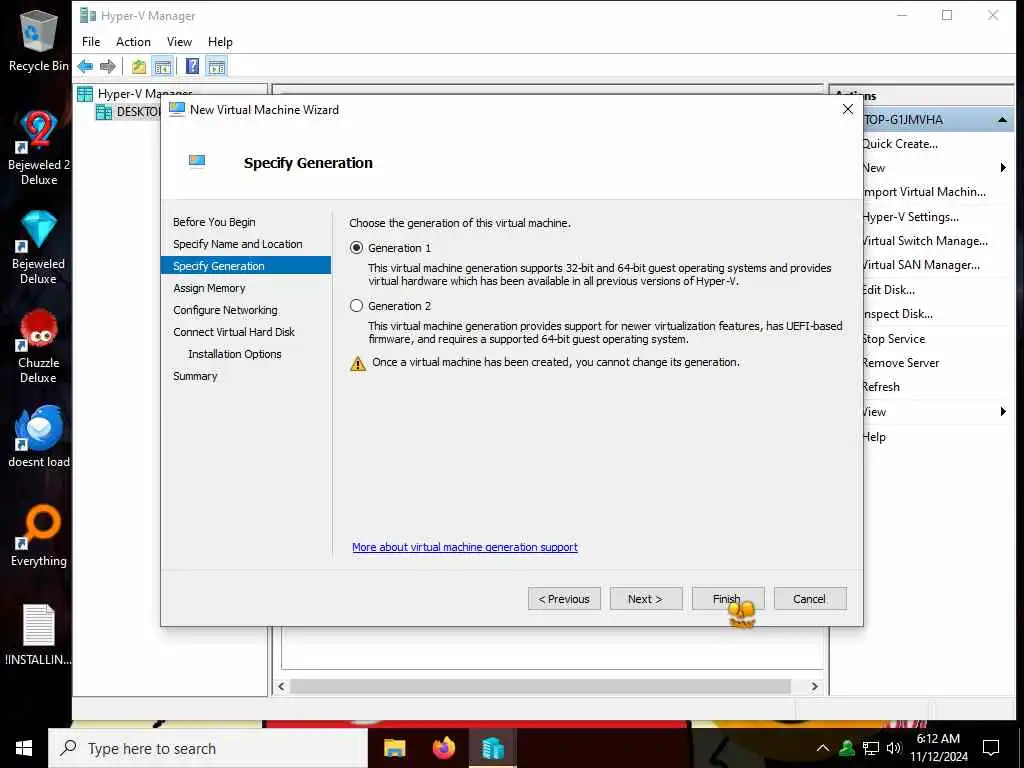Open the Windows Start menu
The height and width of the screenshot is (768, 1024).
pos(24,748)
